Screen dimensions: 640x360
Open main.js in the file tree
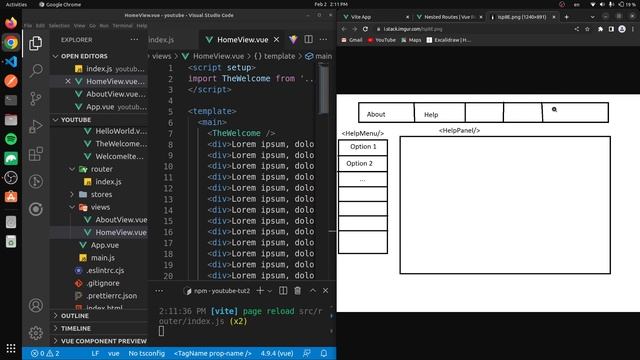tap(102, 258)
